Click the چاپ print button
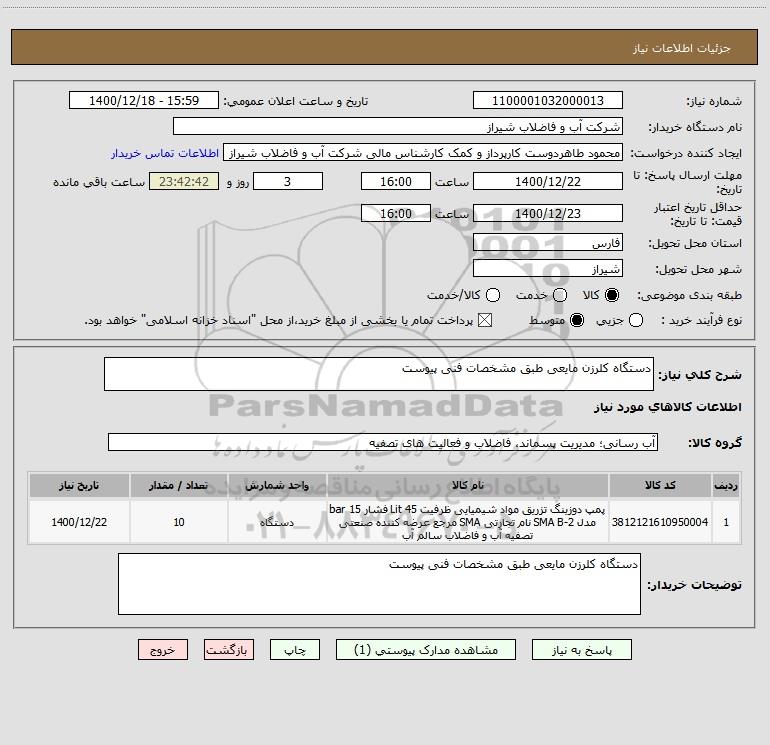The height and width of the screenshot is (745, 770). [x=295, y=650]
